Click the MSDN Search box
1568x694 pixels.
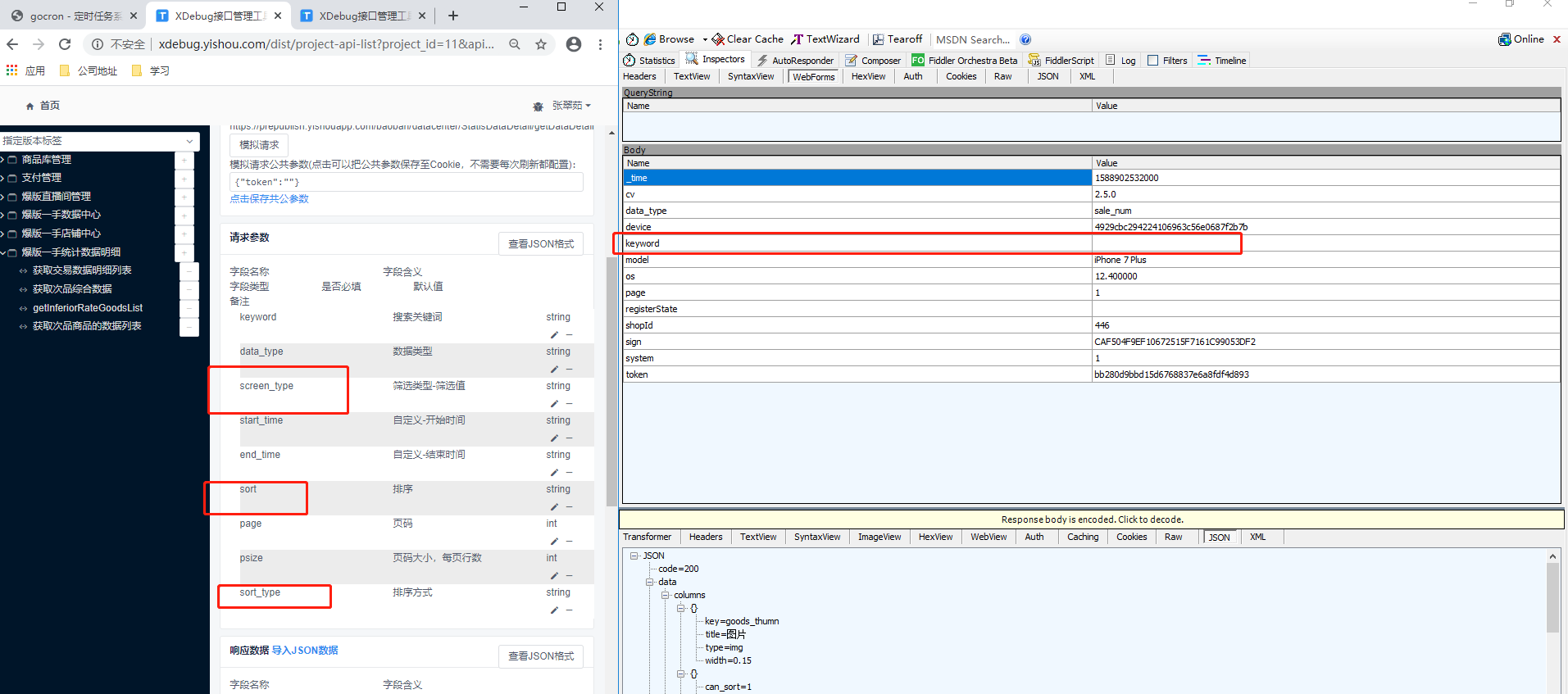(973, 39)
